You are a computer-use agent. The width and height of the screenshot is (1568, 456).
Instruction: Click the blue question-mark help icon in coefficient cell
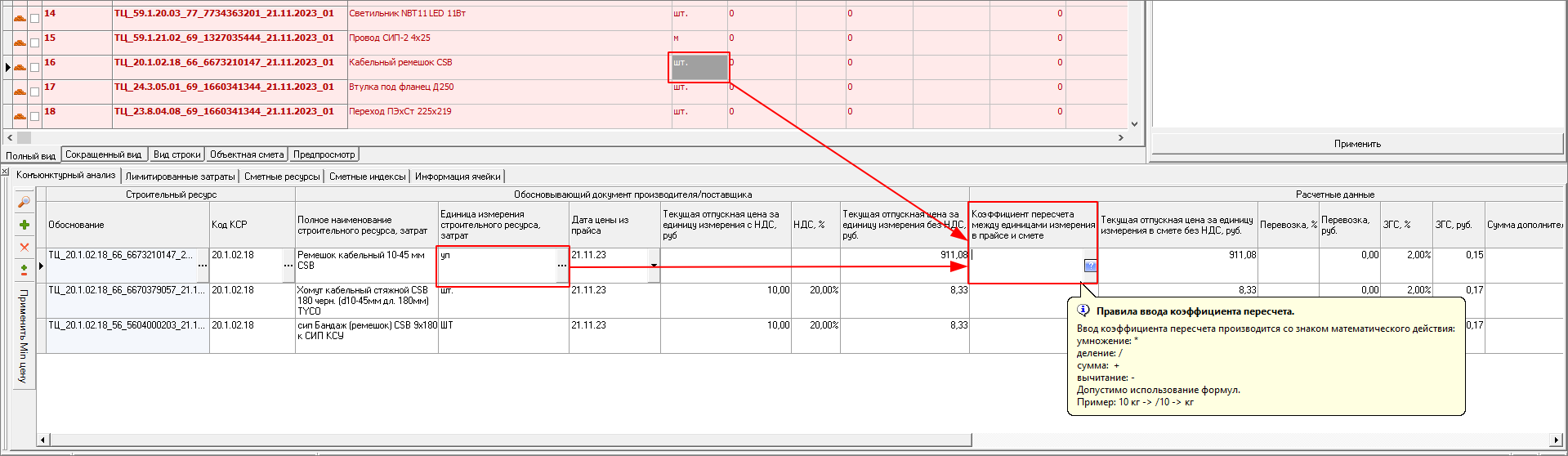[x=1090, y=266]
